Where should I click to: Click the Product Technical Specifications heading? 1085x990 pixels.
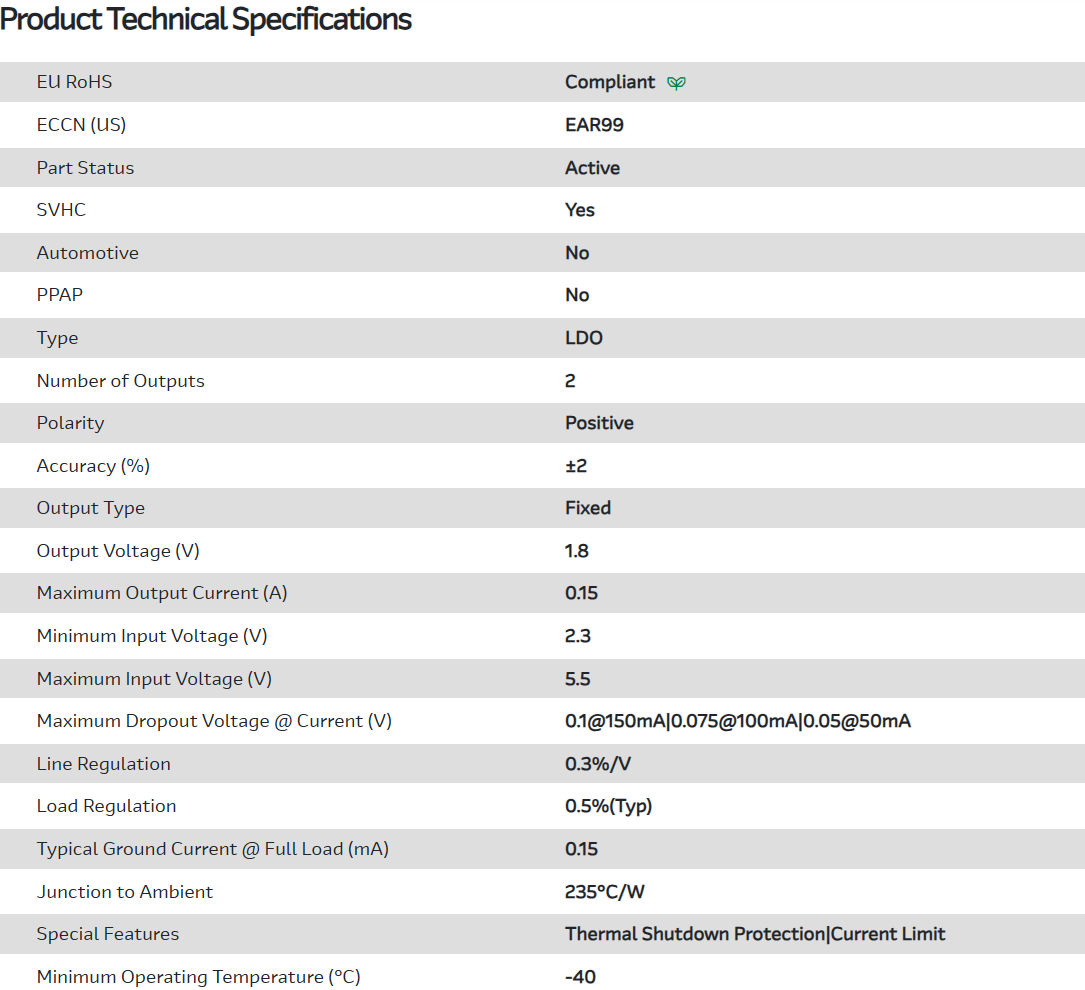point(206,19)
